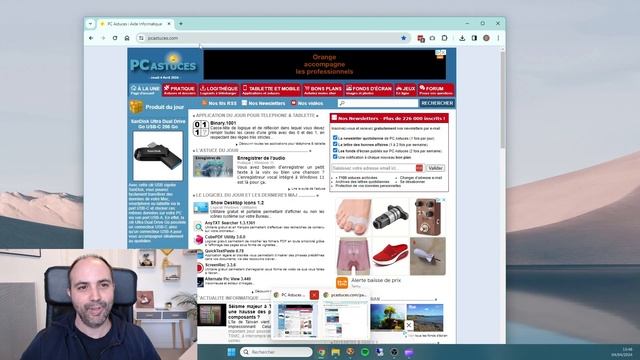Open Enregistrer de l'audio article
This screenshot has height=360, width=640.
[261, 158]
